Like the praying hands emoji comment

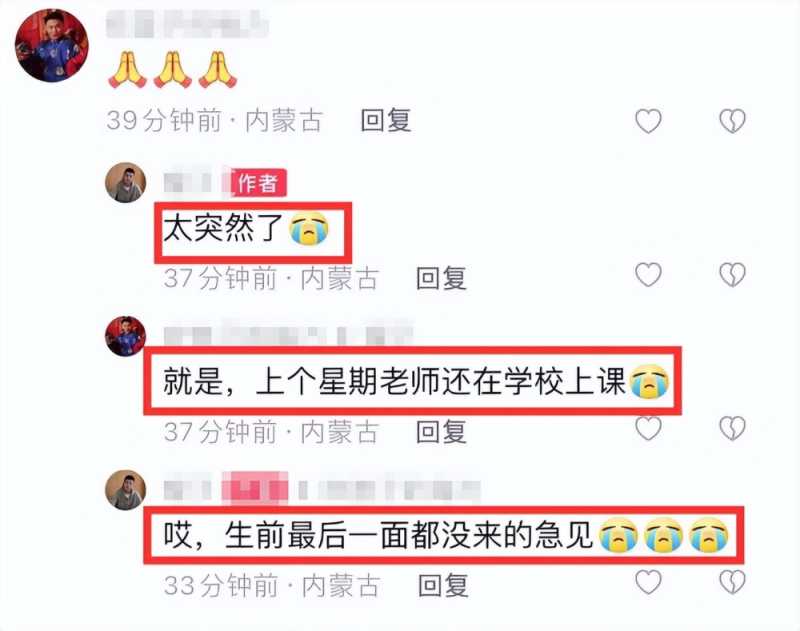[x=648, y=121]
